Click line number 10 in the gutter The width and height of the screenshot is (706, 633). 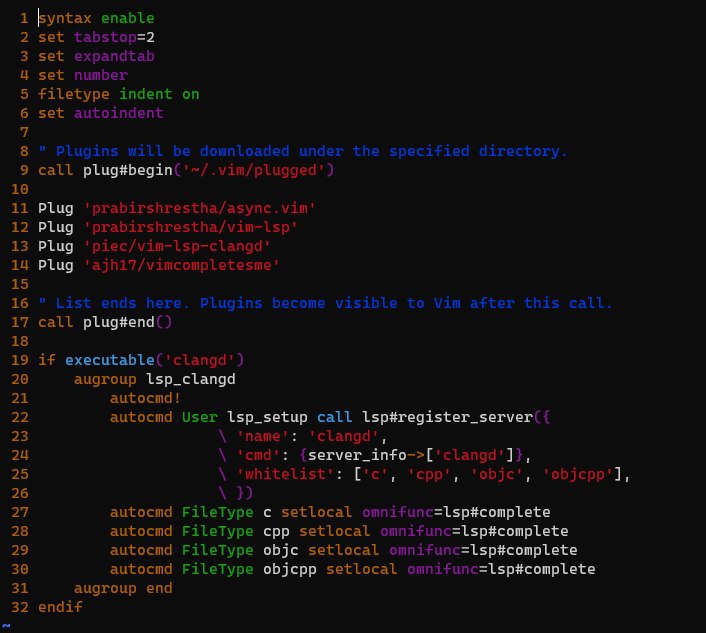coord(20,189)
